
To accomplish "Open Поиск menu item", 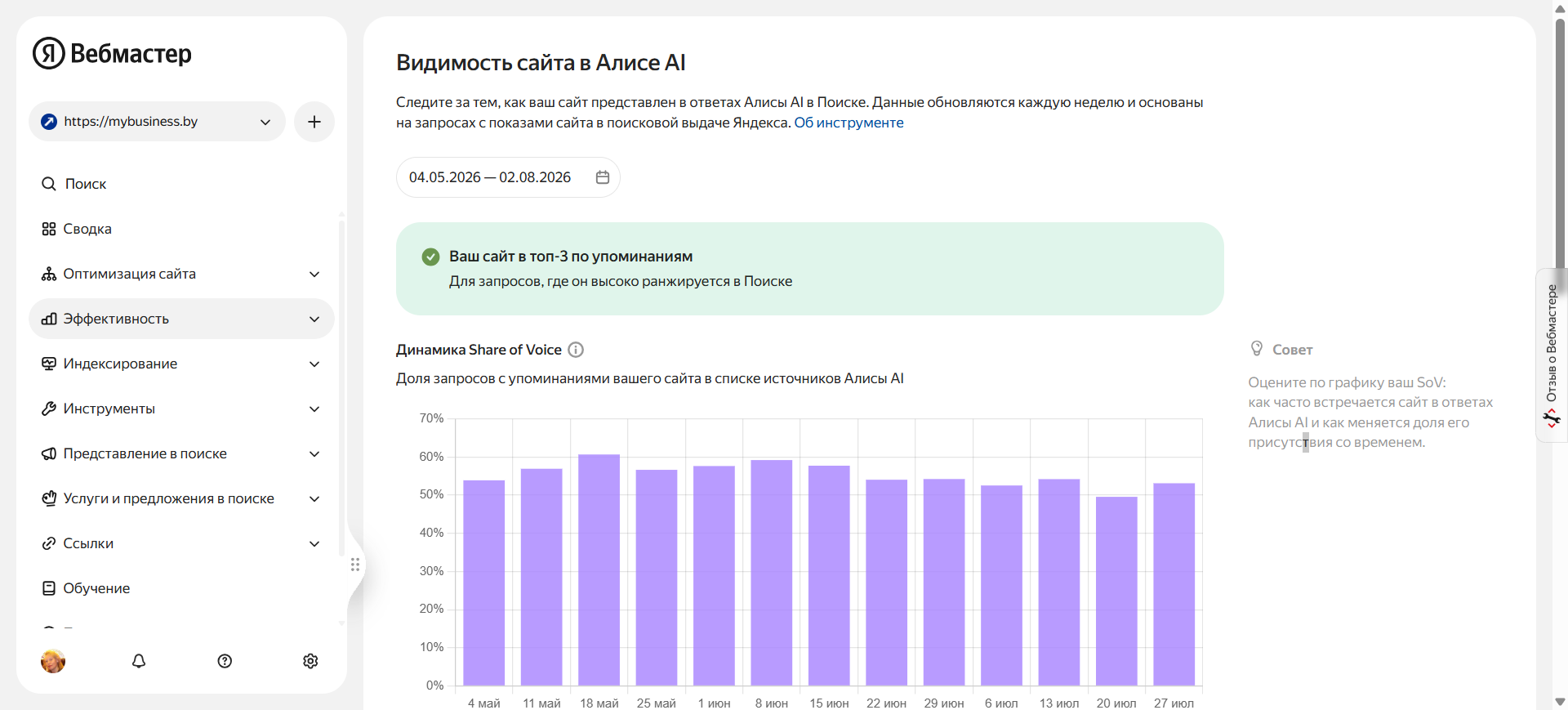I will (181, 184).
